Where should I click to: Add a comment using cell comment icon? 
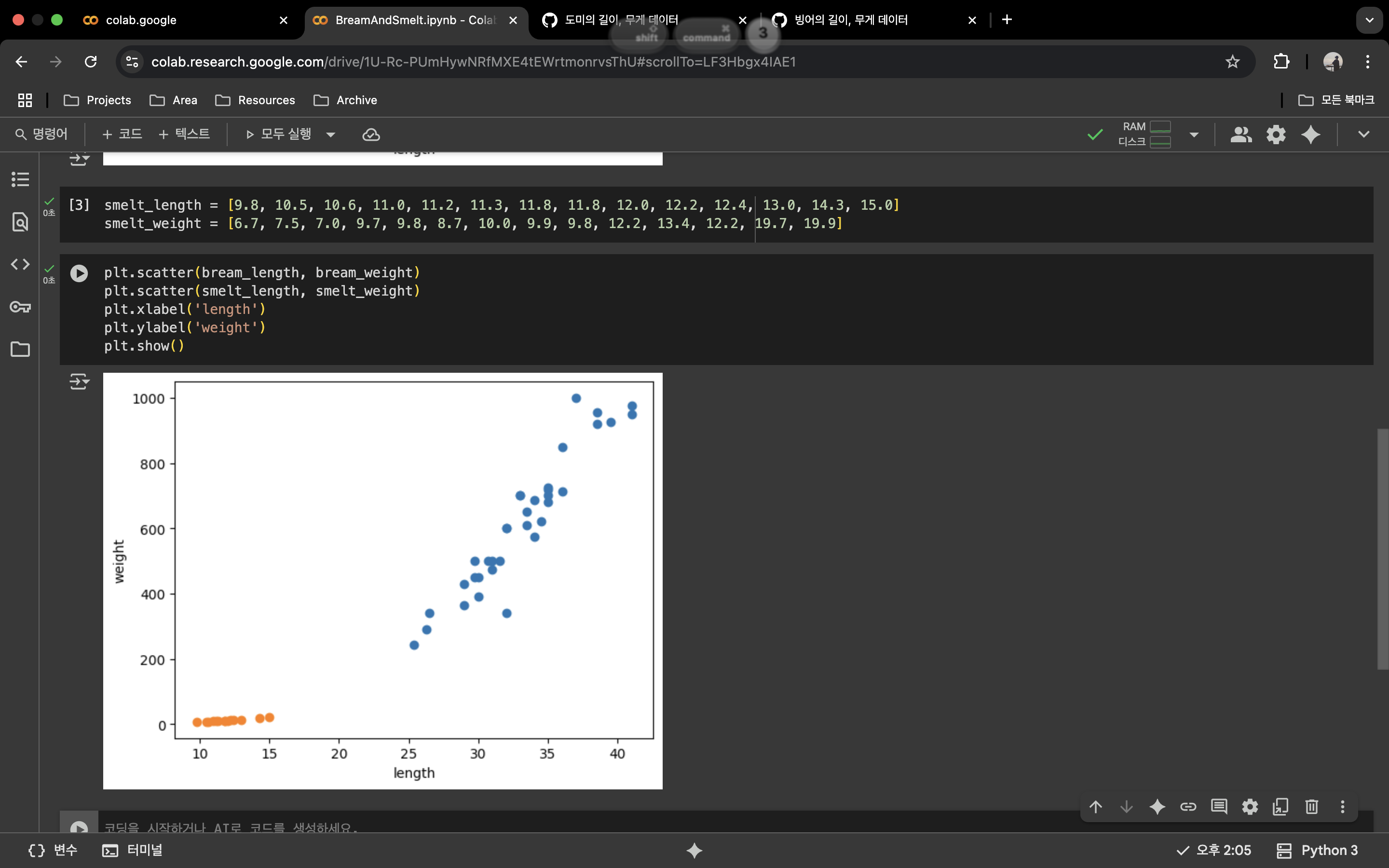point(1219,807)
